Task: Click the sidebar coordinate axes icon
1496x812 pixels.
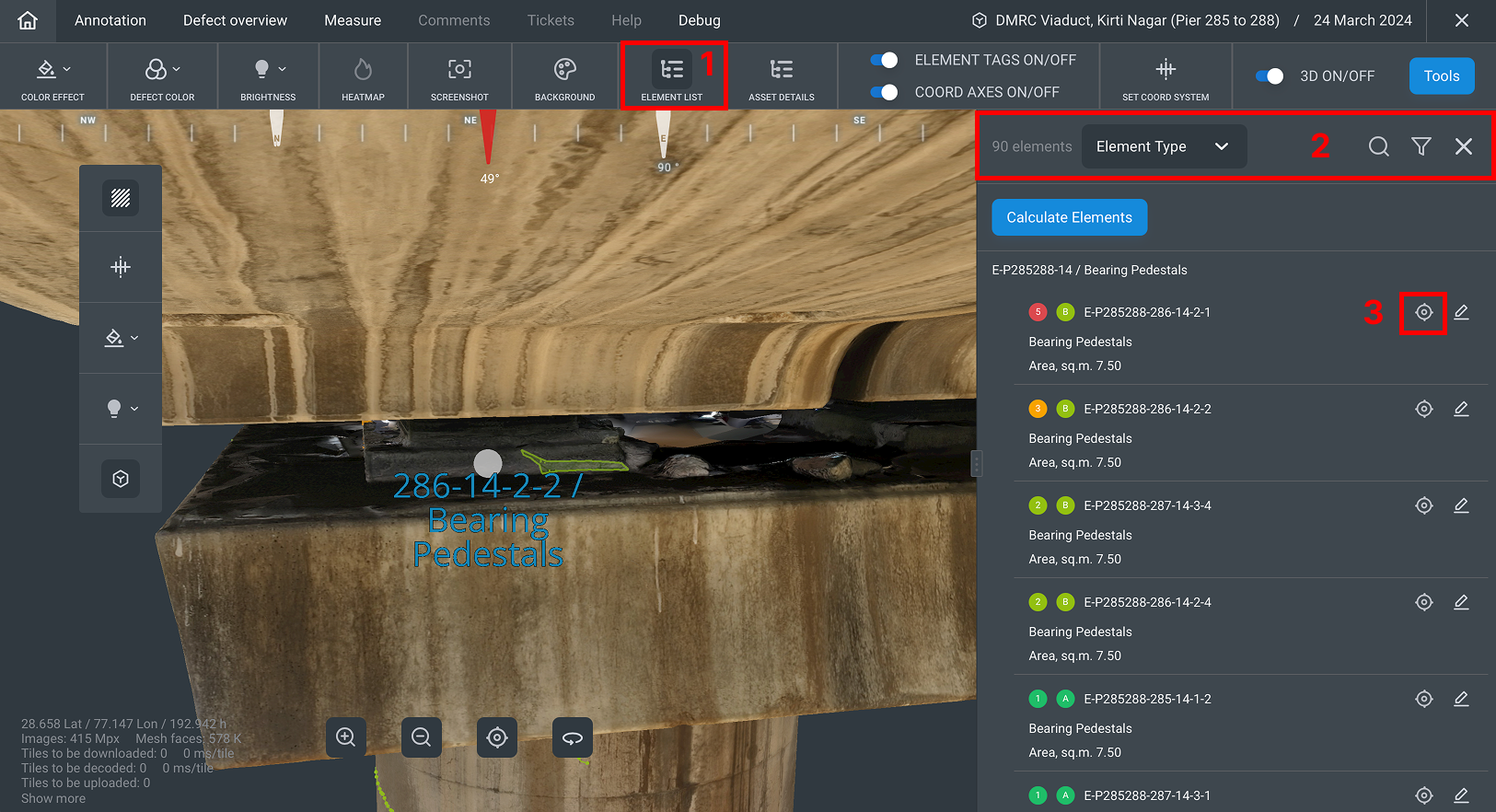Action: [x=121, y=267]
